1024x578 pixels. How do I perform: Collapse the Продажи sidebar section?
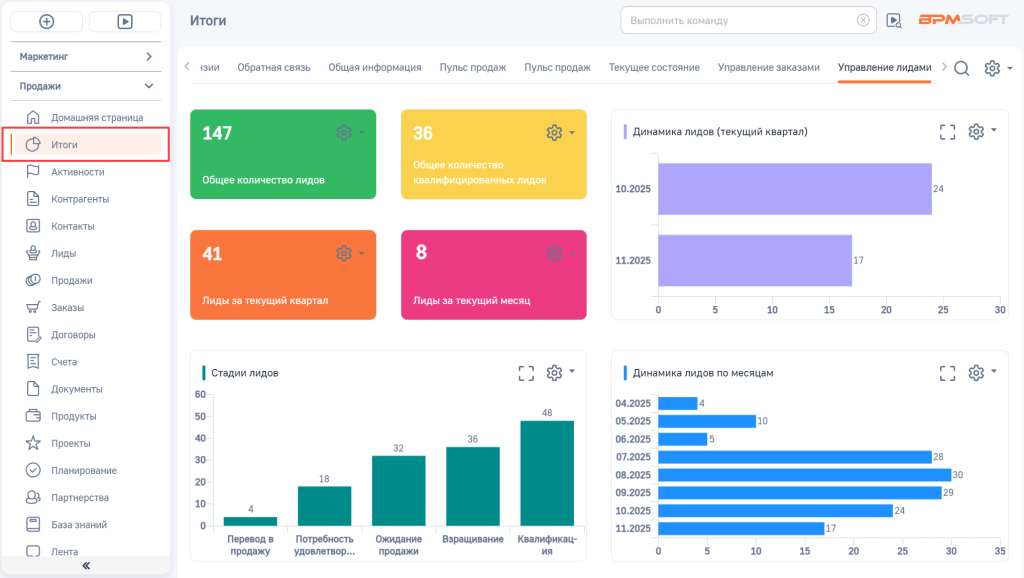point(148,86)
